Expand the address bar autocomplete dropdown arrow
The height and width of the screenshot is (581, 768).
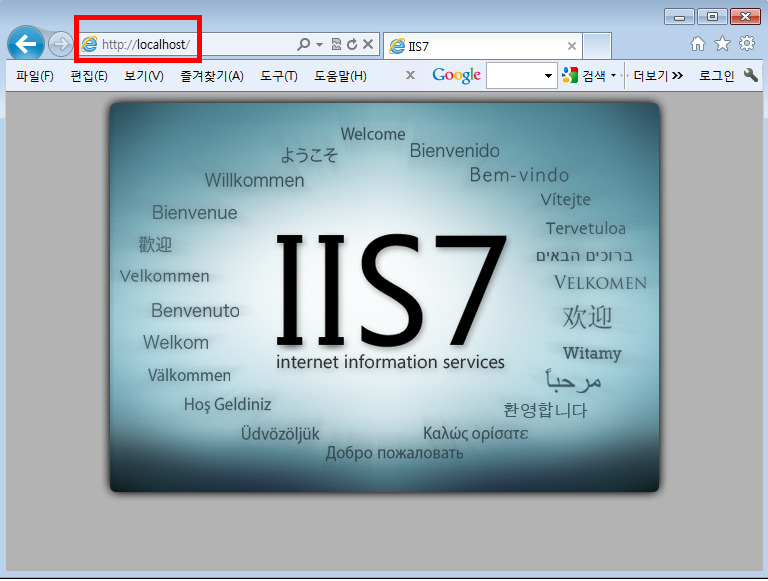(x=319, y=45)
